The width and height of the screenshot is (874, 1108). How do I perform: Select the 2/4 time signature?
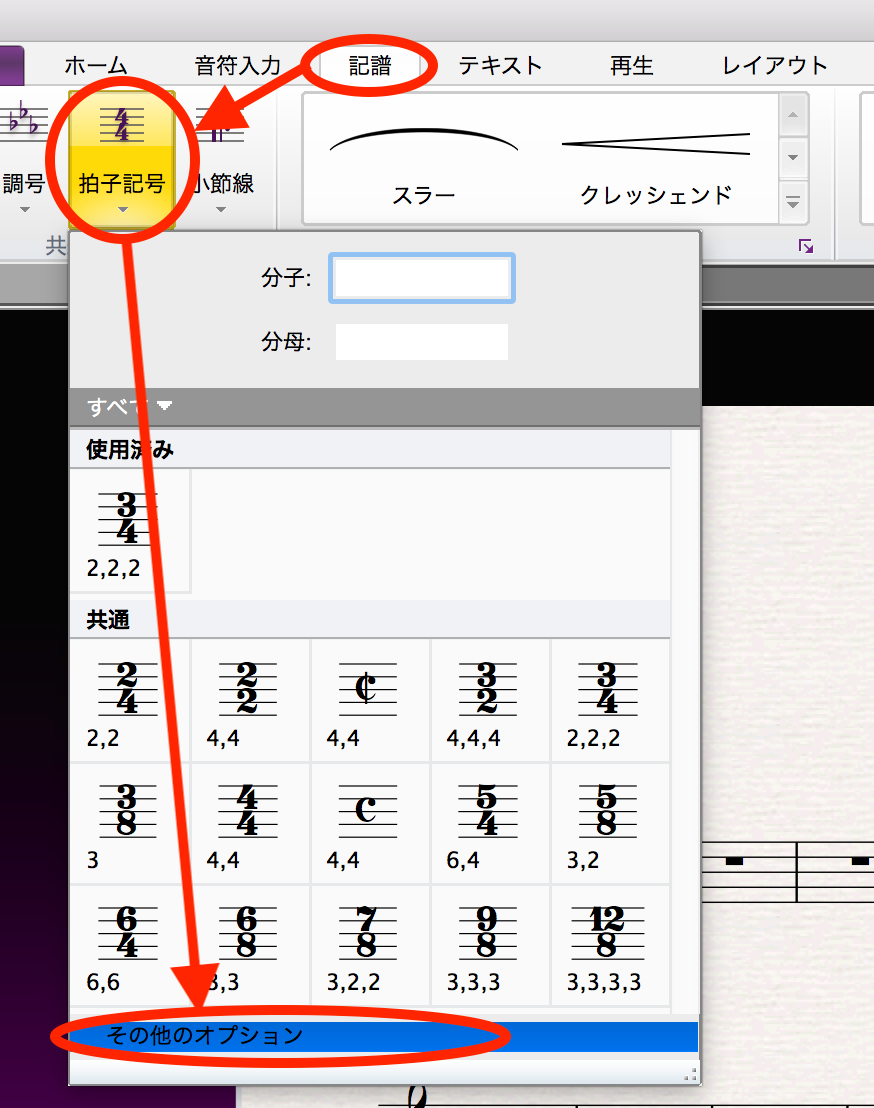click(x=129, y=699)
